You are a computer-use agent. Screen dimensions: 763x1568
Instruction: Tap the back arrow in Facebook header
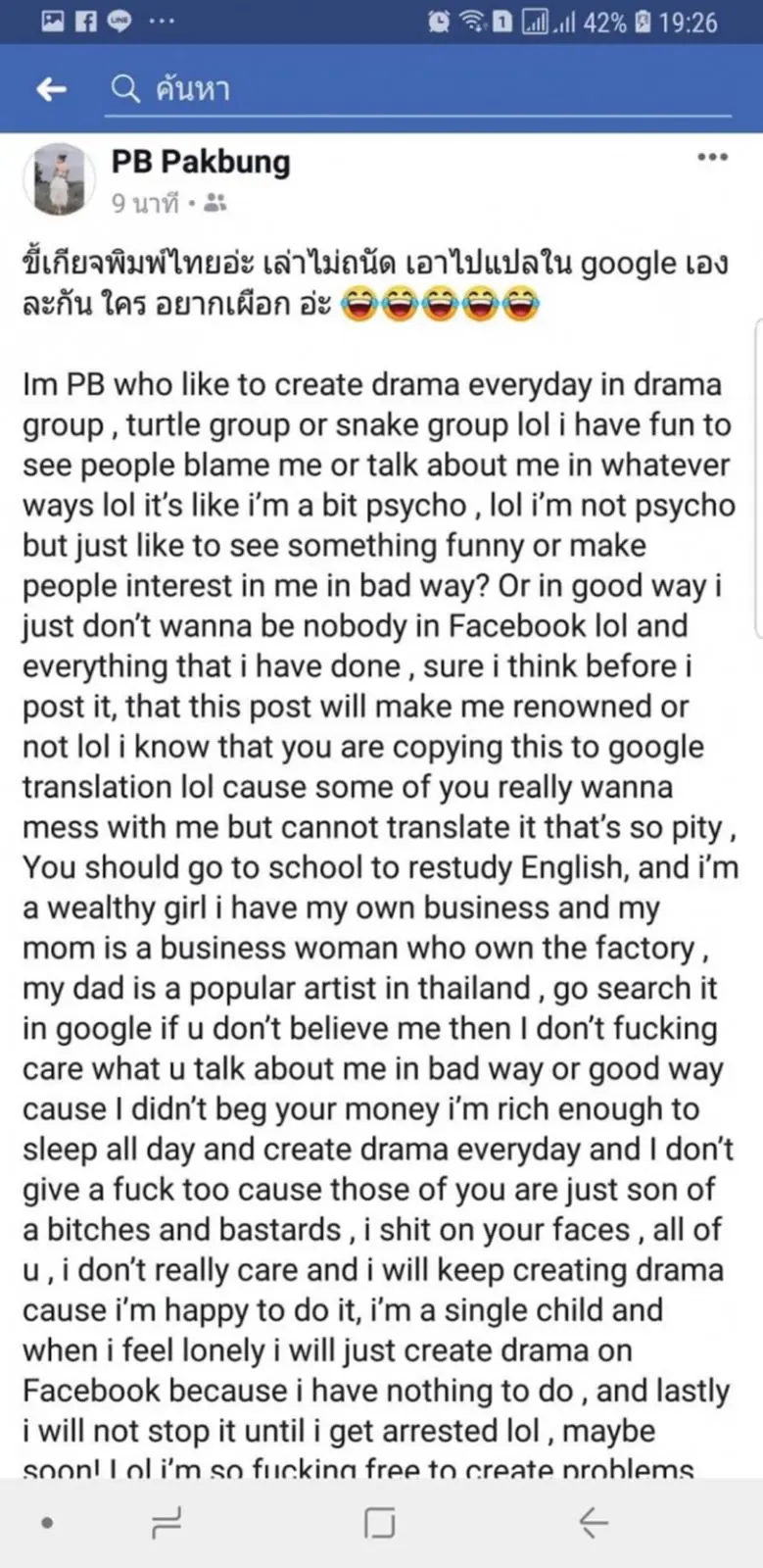(x=51, y=89)
